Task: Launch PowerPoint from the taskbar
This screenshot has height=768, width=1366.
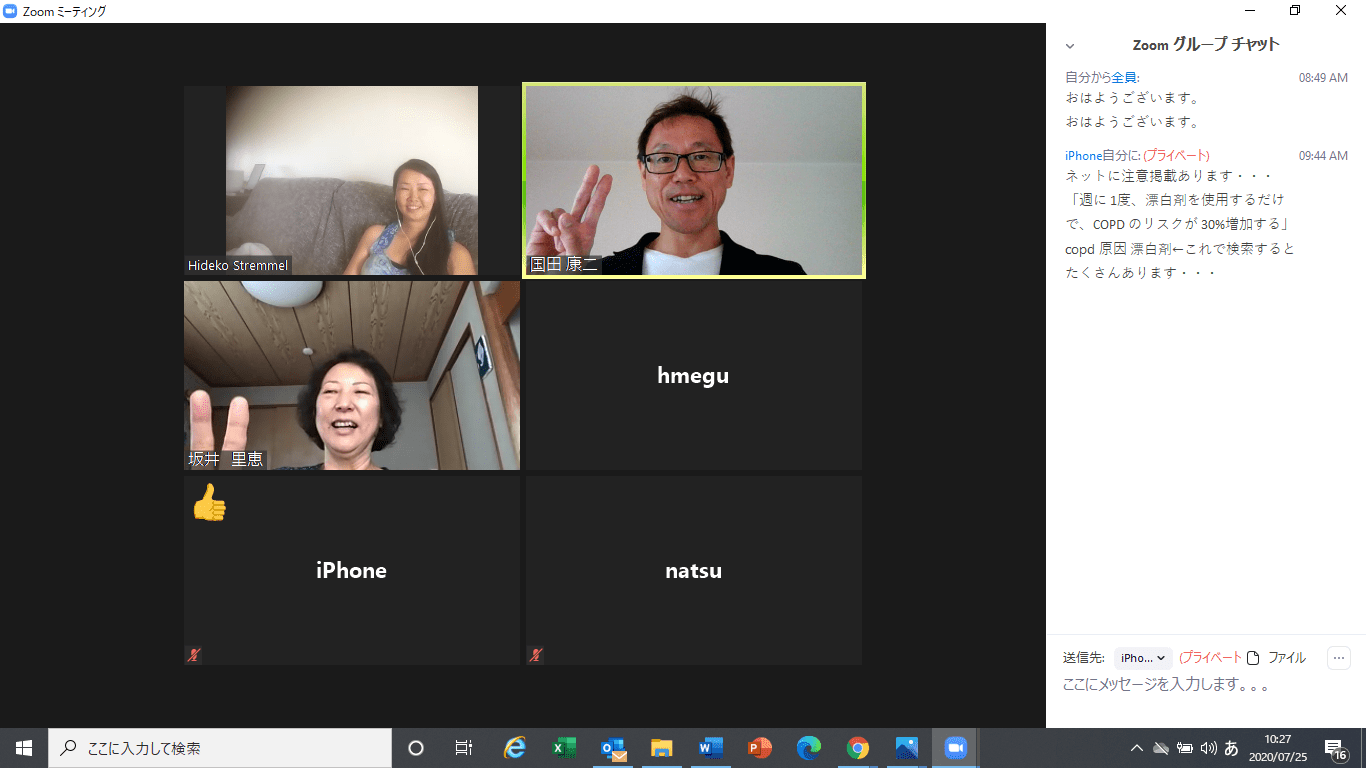Action: click(x=760, y=748)
